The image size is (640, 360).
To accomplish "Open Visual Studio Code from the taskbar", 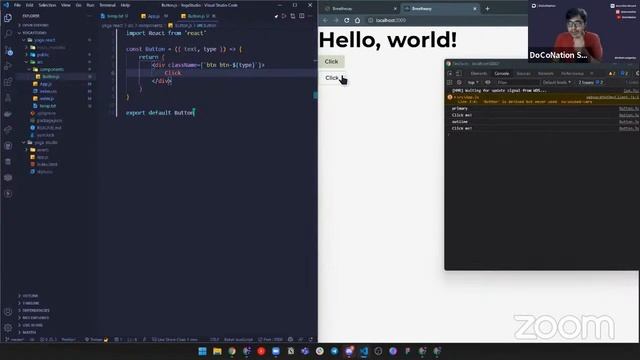I will click(x=364, y=351).
